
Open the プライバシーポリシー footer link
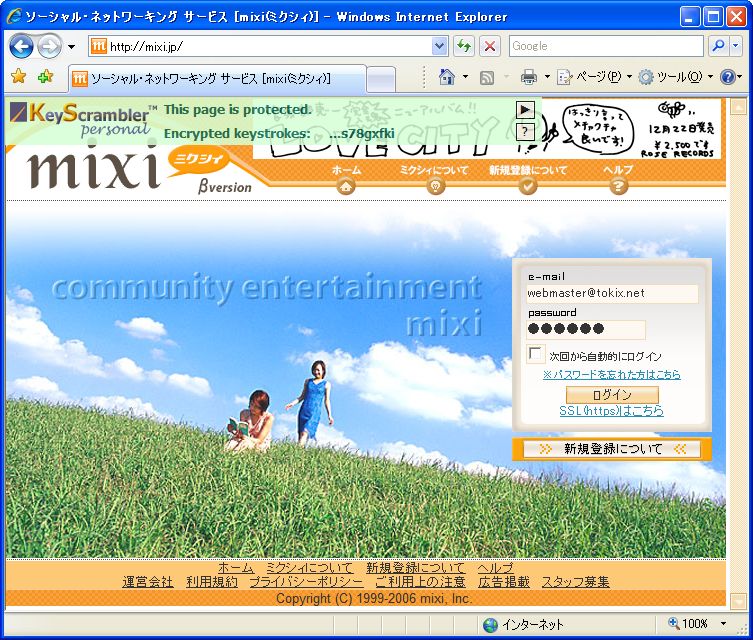click(x=306, y=582)
